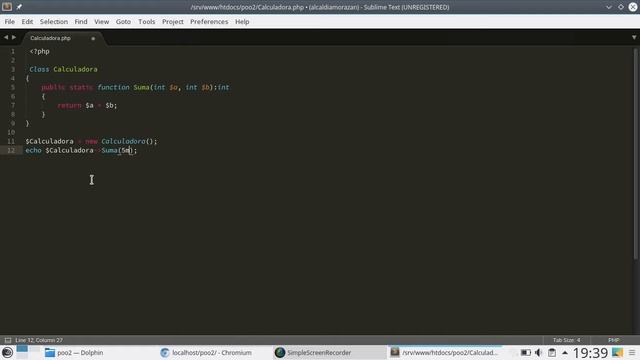This screenshot has width=640, height=360.
Task: Open the Project menu
Action: 173,22
